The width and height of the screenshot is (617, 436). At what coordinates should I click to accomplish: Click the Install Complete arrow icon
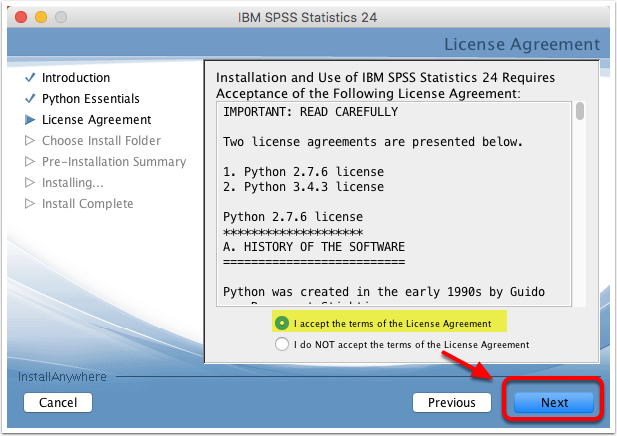click(x=30, y=203)
